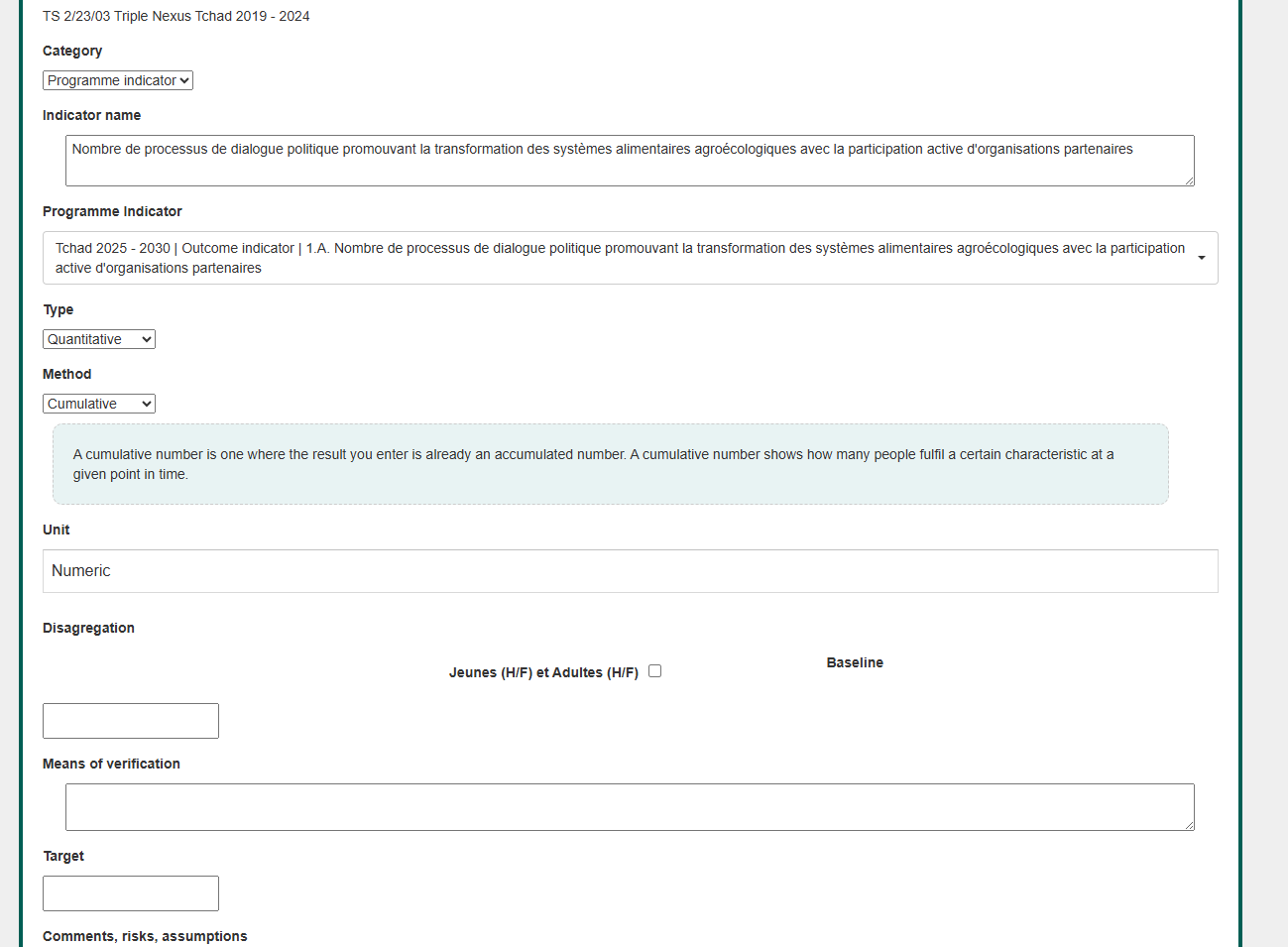Click the 'Comments, risks, assumptions' label
The height and width of the screenshot is (947, 1288).
click(x=145, y=936)
